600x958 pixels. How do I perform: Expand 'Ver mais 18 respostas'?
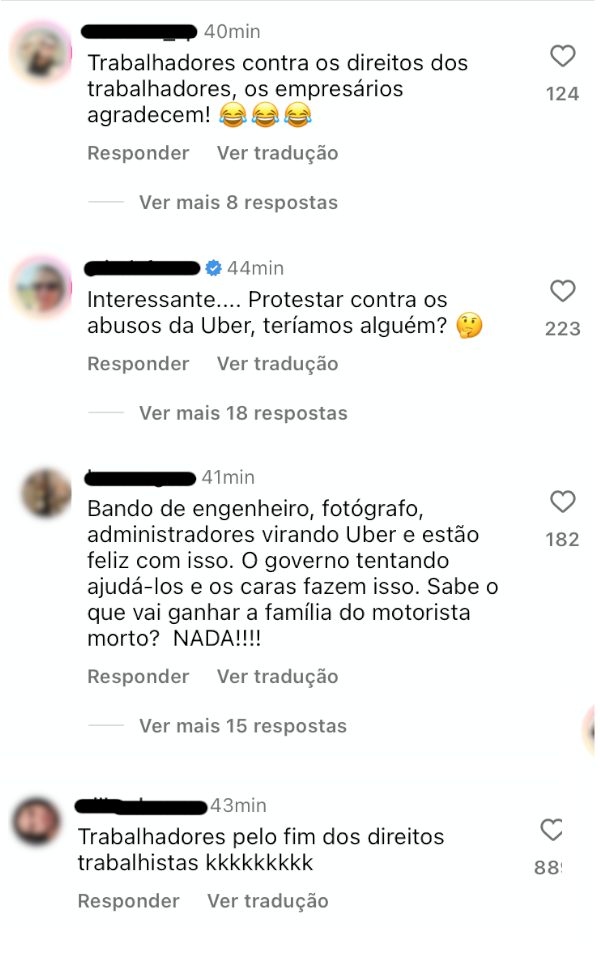tap(243, 413)
